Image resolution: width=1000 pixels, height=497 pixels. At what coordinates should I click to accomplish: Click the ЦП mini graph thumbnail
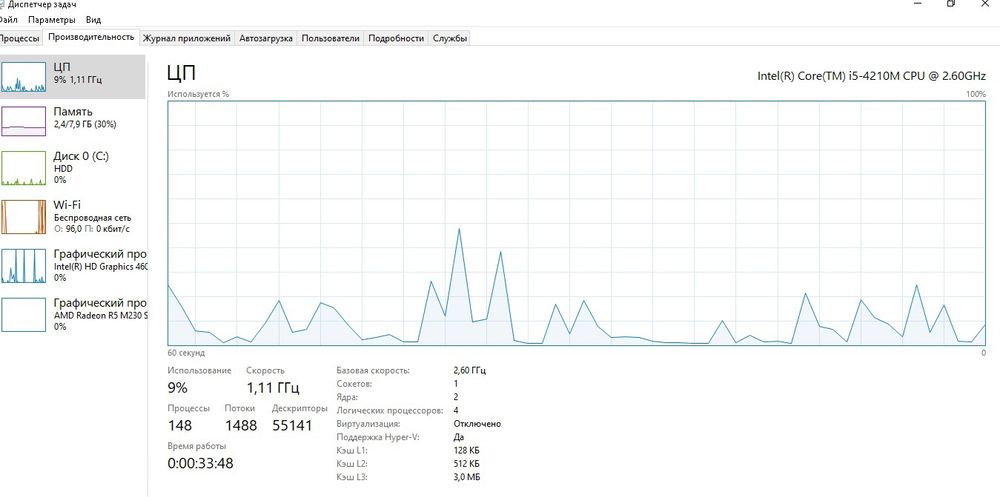24,77
